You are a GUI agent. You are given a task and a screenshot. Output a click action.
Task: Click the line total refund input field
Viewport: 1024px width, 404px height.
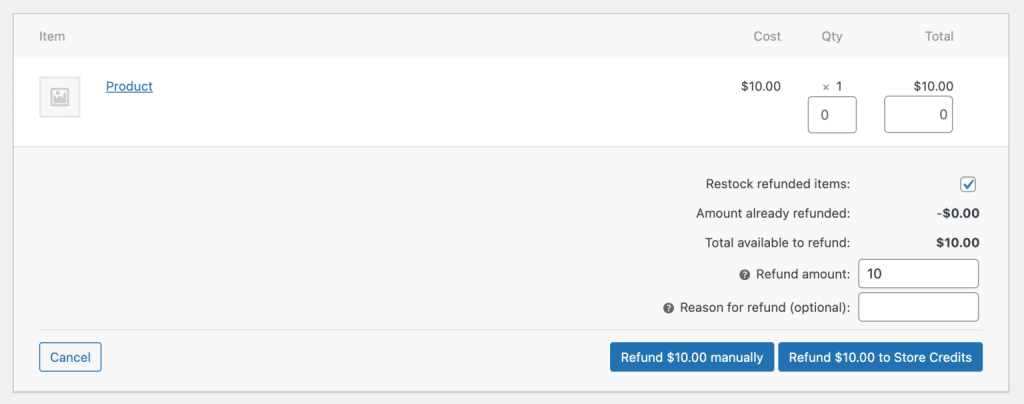coord(918,115)
